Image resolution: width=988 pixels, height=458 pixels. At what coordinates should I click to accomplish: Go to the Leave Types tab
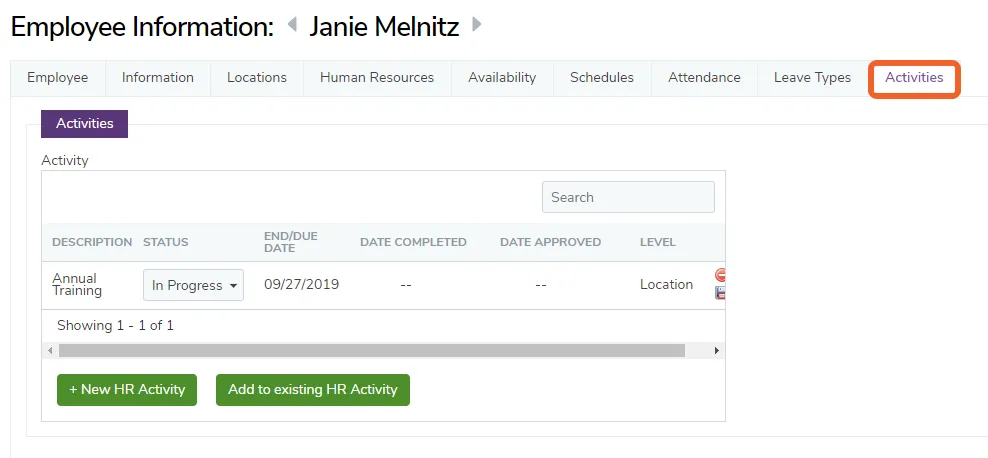812,78
